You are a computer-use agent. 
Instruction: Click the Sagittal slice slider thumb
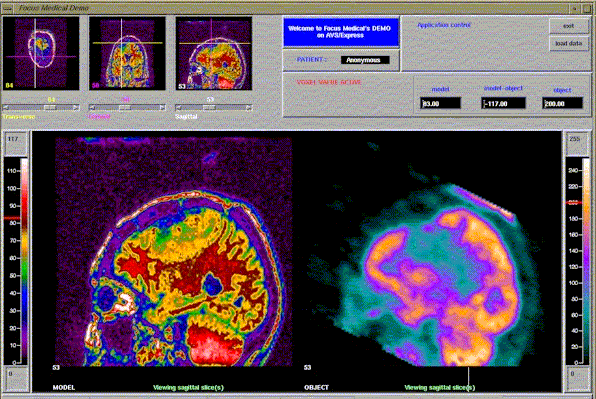(209, 108)
